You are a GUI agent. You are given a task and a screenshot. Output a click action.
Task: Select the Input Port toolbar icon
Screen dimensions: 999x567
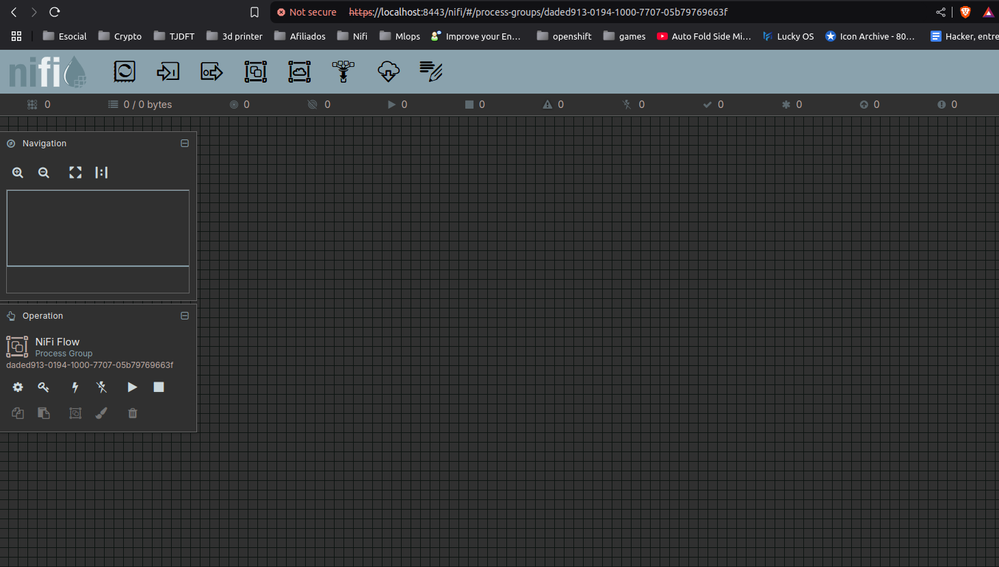click(168, 71)
